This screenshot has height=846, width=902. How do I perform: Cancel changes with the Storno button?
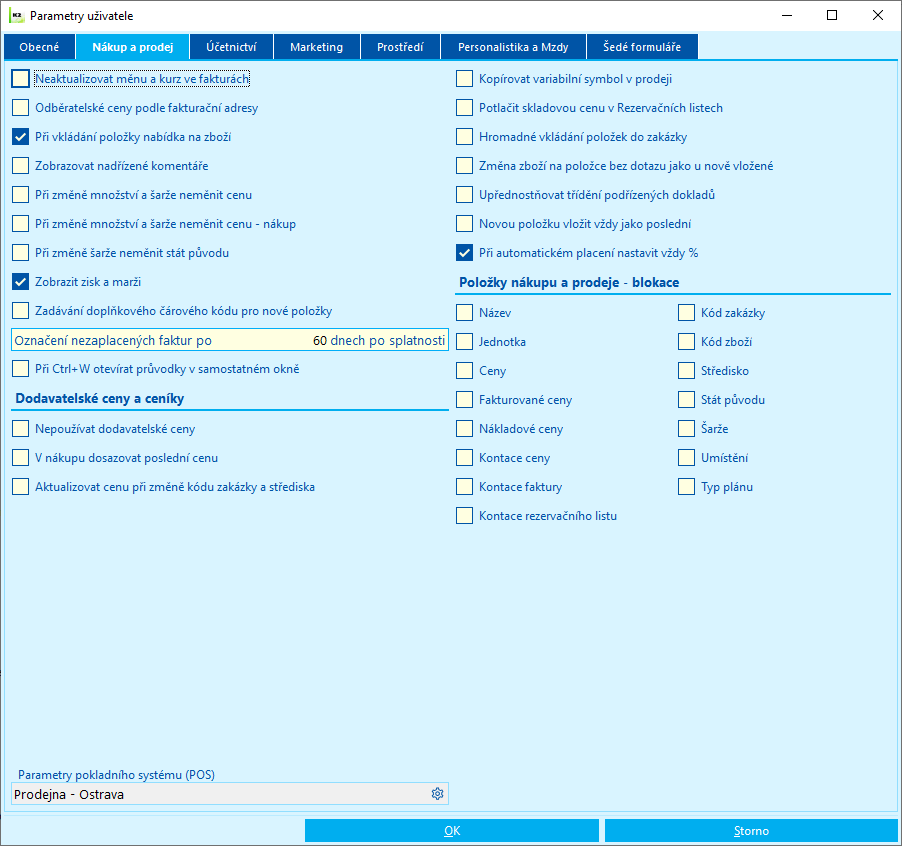(x=751, y=830)
